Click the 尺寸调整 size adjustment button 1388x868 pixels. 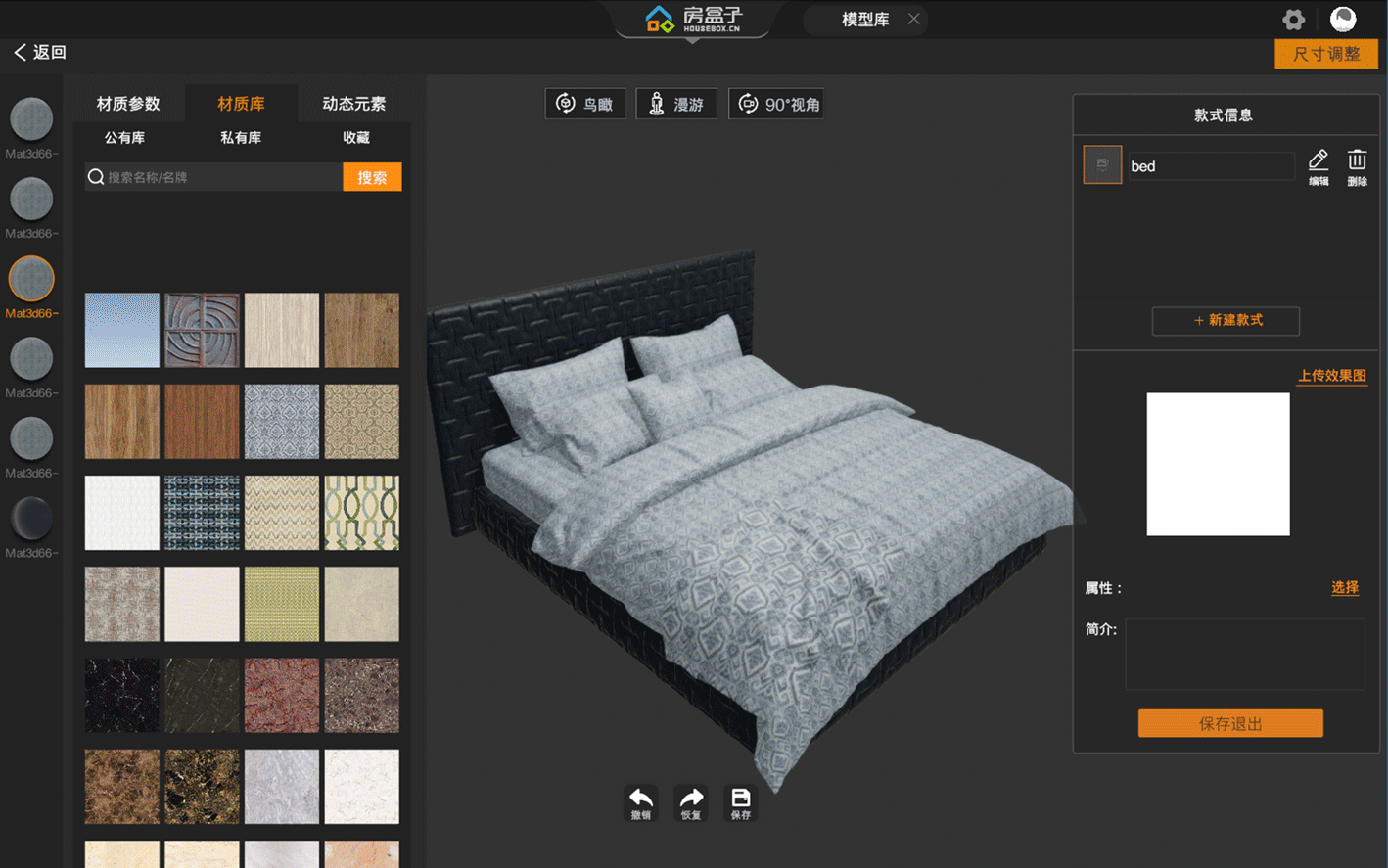click(x=1326, y=54)
